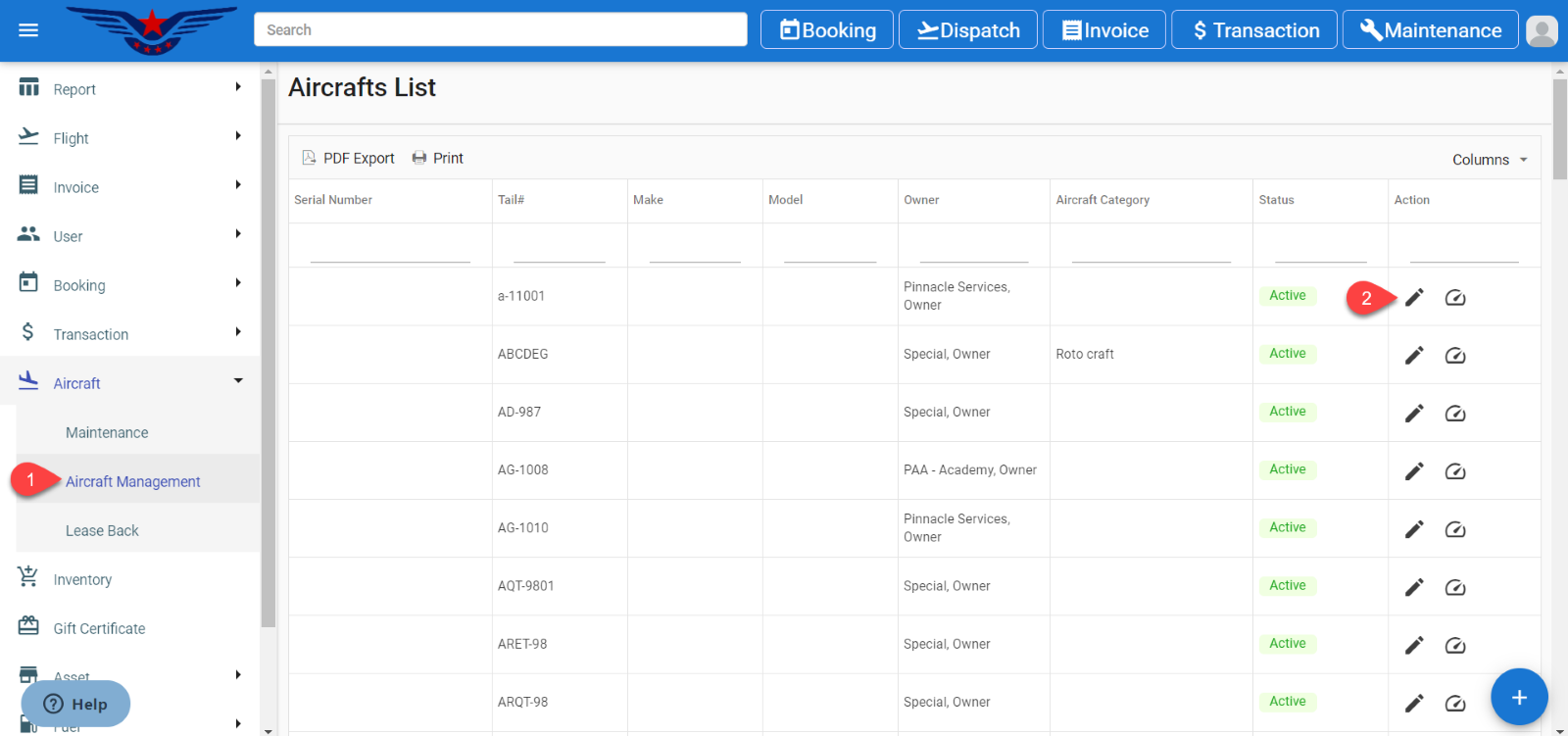The image size is (1568, 736).
Task: Click the blue plus add button
Action: tap(1518, 697)
